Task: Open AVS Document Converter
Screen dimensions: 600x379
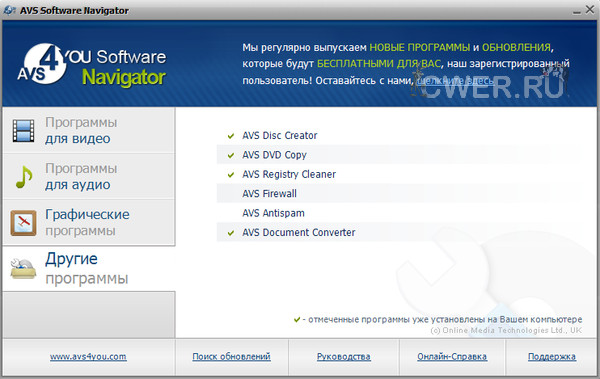Action: (x=298, y=233)
